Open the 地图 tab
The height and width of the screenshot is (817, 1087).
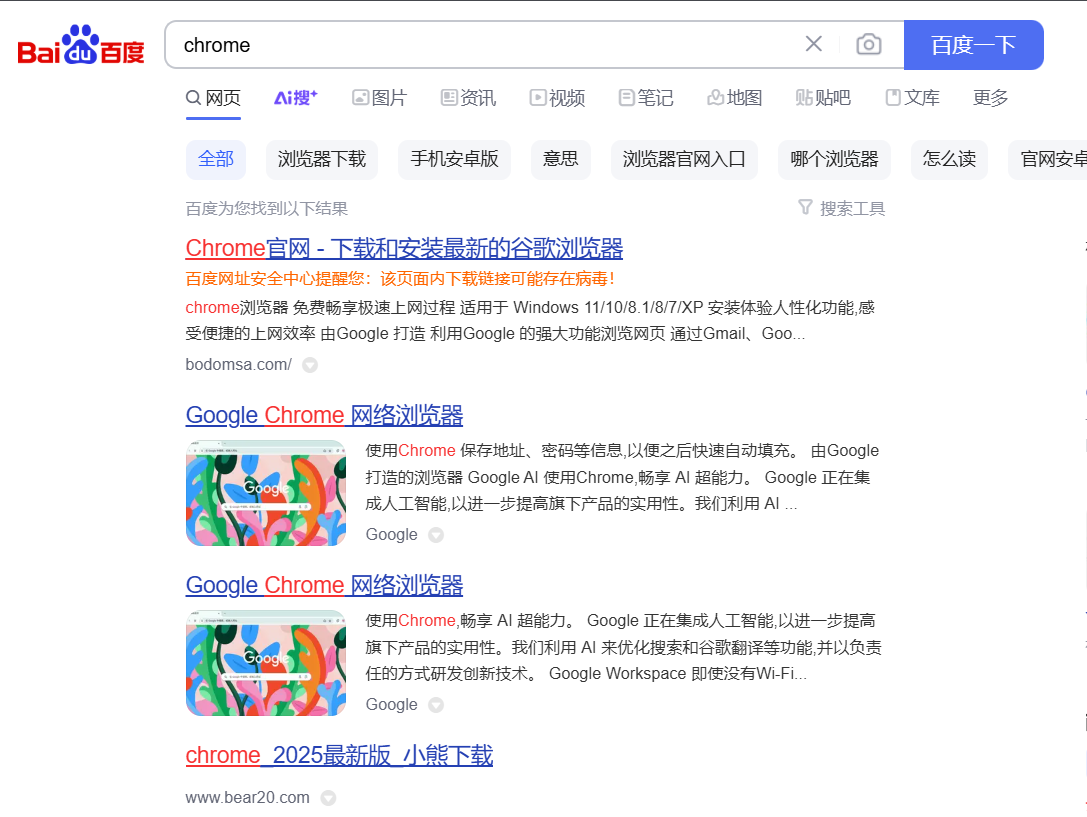735,98
